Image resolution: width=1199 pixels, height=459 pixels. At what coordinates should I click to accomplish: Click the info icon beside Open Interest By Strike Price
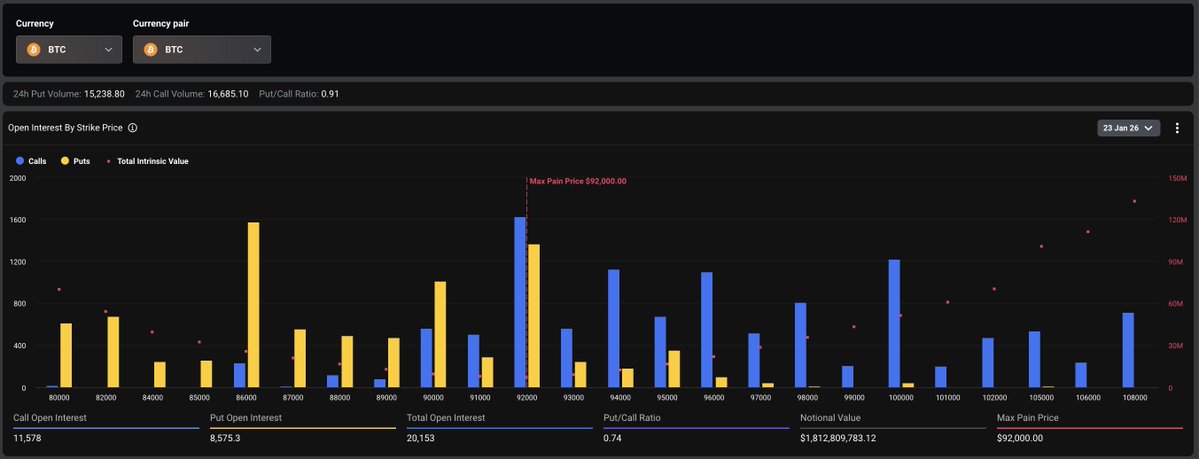point(133,128)
